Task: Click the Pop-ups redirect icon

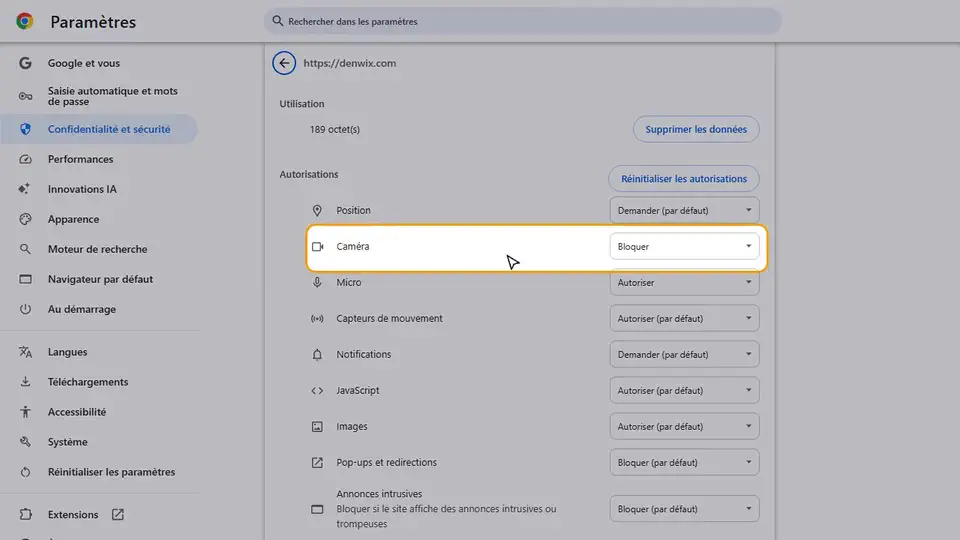Action: coord(317,463)
